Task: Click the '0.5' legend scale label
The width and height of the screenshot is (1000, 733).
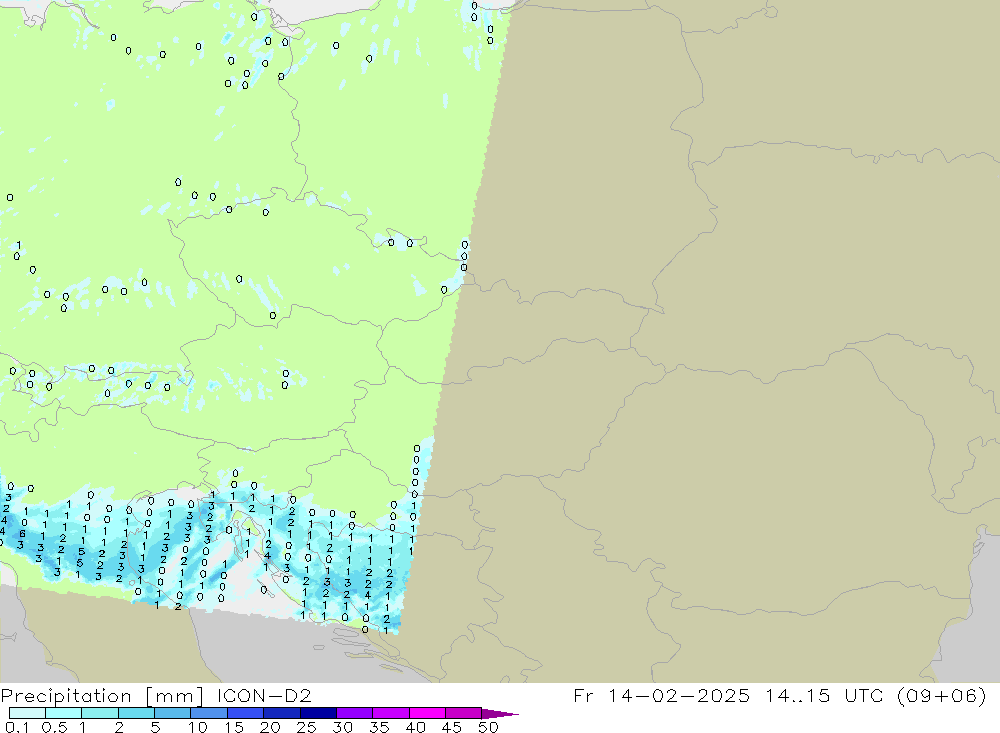Action: 54,727
